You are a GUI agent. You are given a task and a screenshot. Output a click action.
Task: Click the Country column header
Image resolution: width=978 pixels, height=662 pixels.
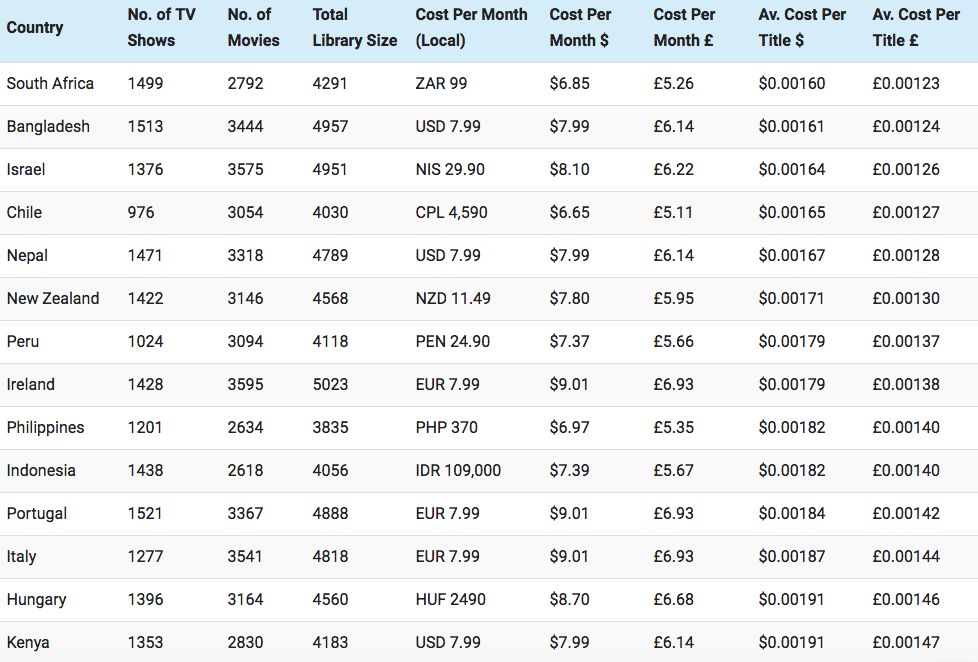coord(35,28)
